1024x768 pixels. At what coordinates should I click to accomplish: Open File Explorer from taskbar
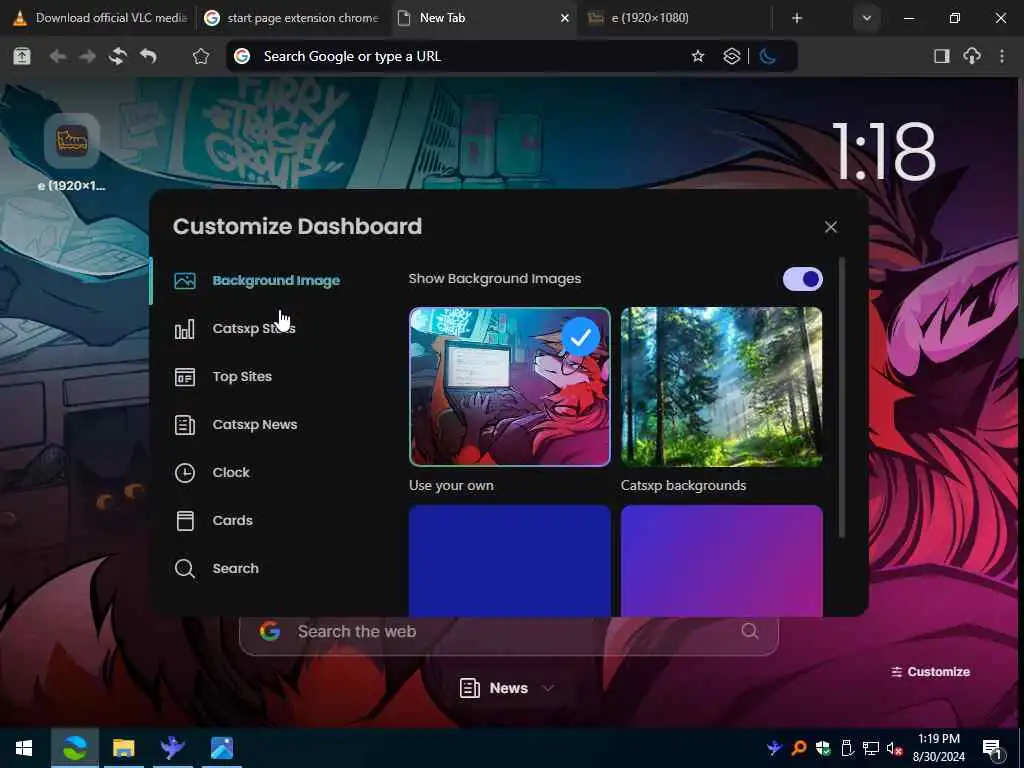pyautogui.click(x=123, y=748)
